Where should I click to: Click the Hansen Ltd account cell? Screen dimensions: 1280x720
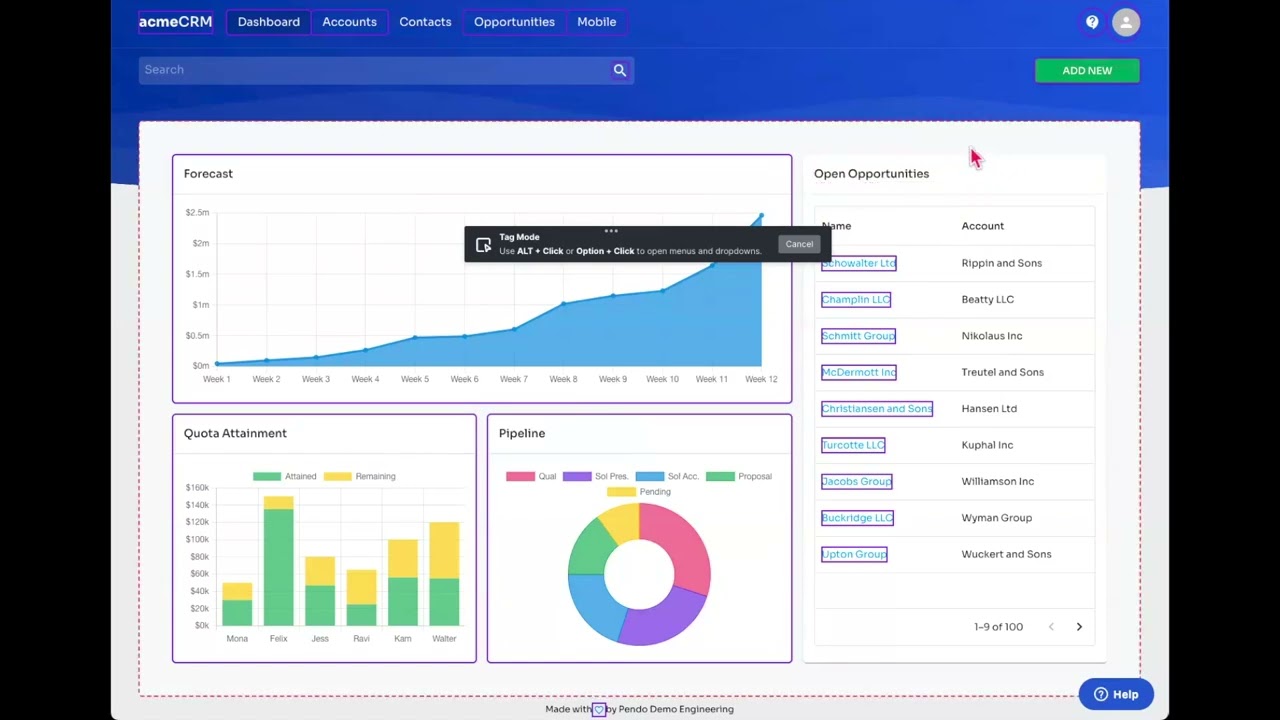989,408
